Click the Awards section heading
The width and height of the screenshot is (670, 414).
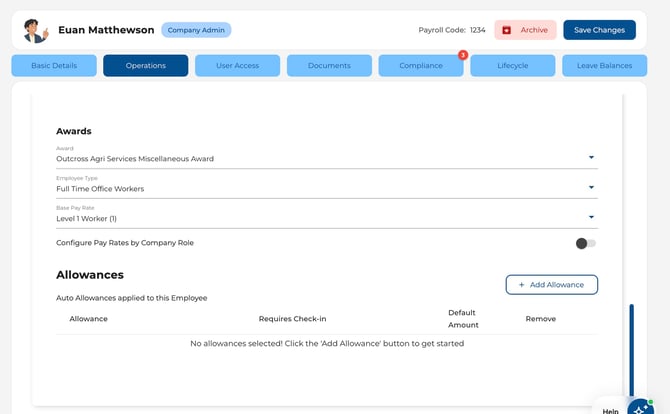click(73, 131)
